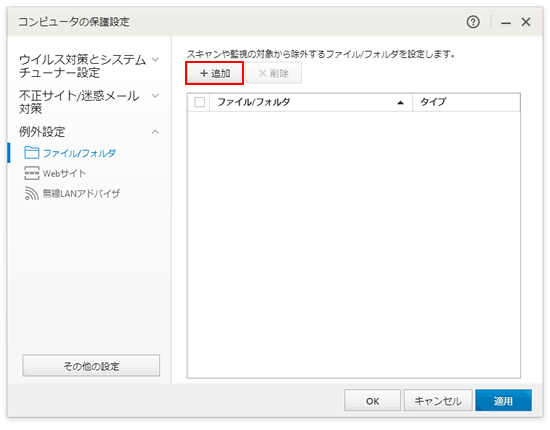The height and width of the screenshot is (430, 550).
Task: Expand 不正サイト/迷惑メール対策 section chevron
Action: pos(155,96)
